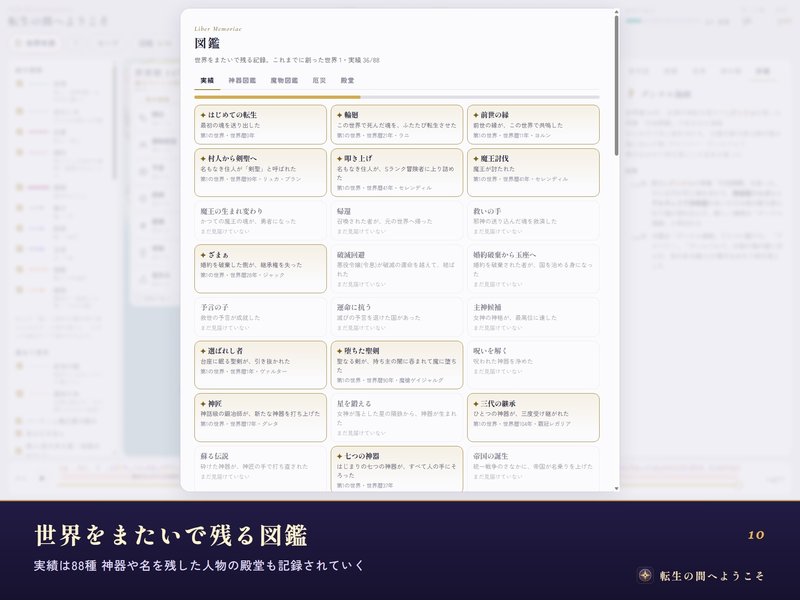800x600 pixels.
Task: Click the 世界をまたいで残る記録 summary line
Action: point(287,60)
